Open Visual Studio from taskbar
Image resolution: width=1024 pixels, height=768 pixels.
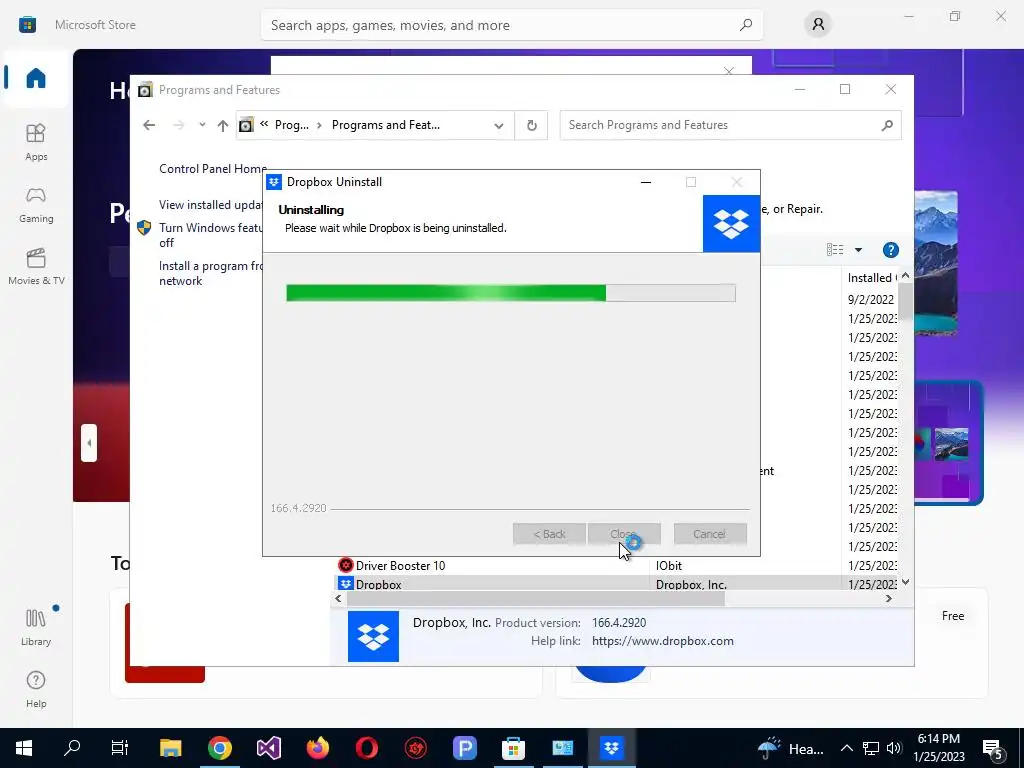click(x=268, y=748)
